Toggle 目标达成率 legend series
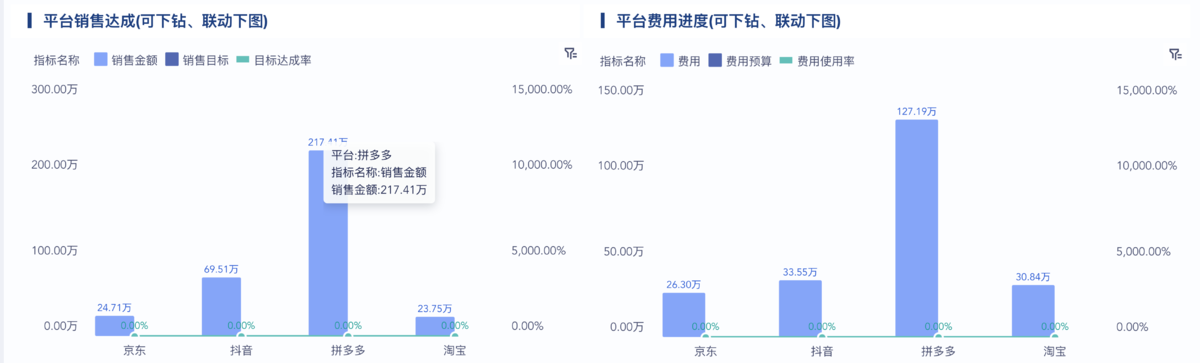Screen dimensions: 1200x363 [274, 60]
